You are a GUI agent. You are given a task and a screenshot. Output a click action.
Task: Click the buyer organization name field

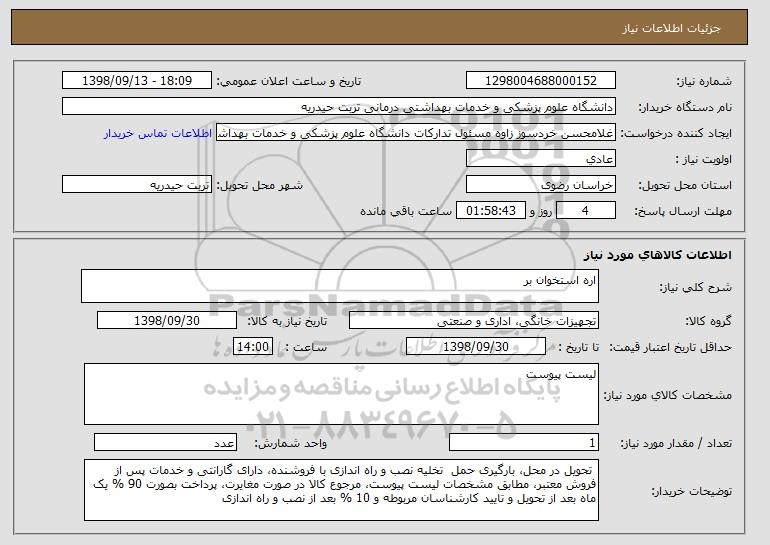point(339,107)
